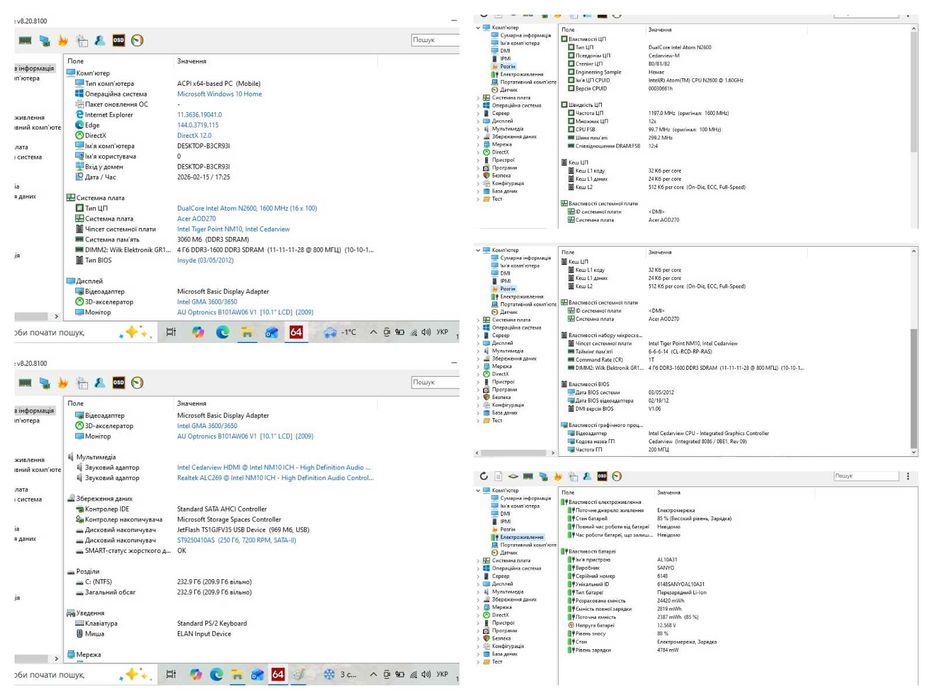Expand Збереження даних node in battery window tree

pyautogui.click(x=478, y=599)
